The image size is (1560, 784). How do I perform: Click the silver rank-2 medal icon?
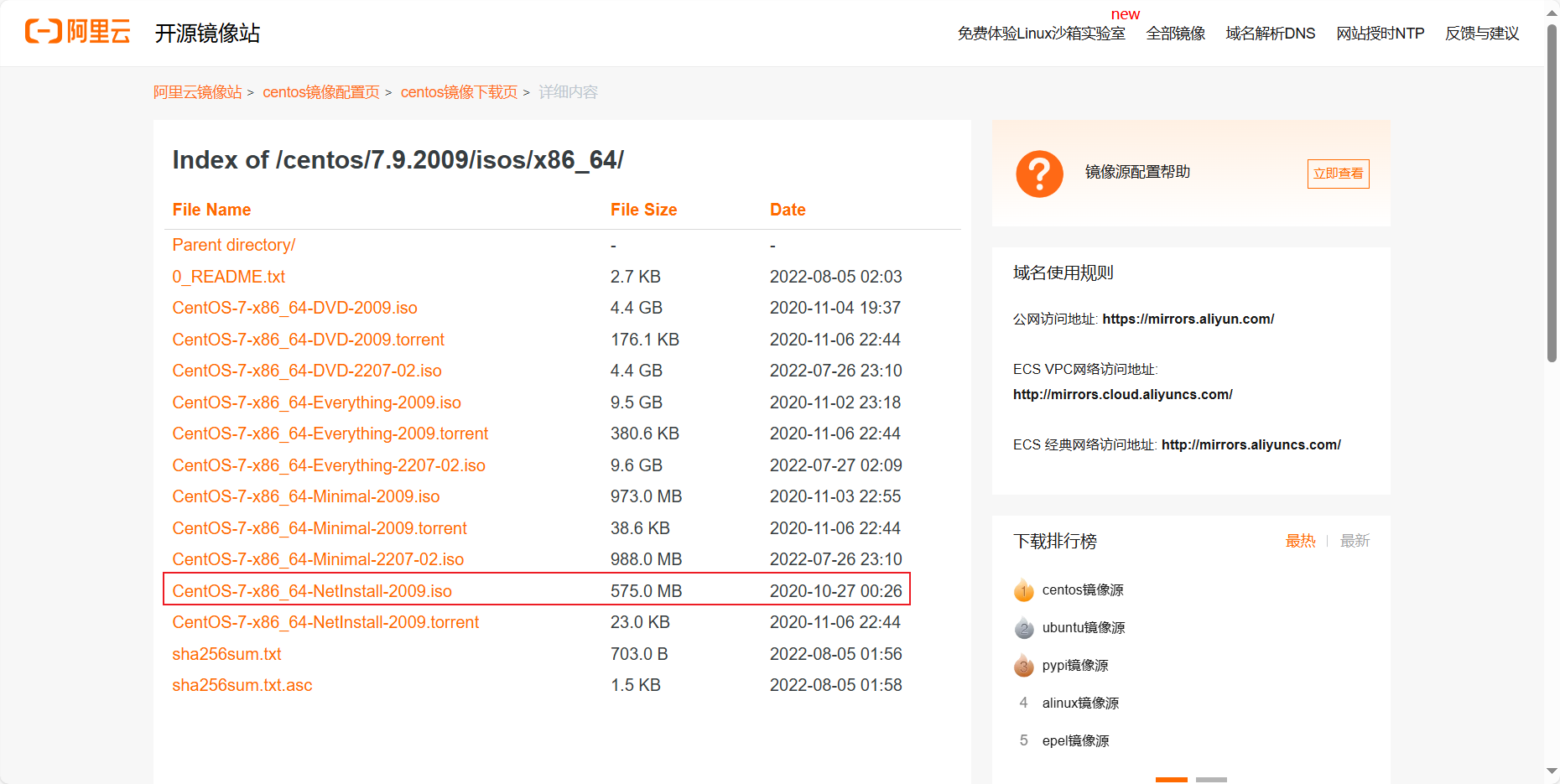point(1023,628)
